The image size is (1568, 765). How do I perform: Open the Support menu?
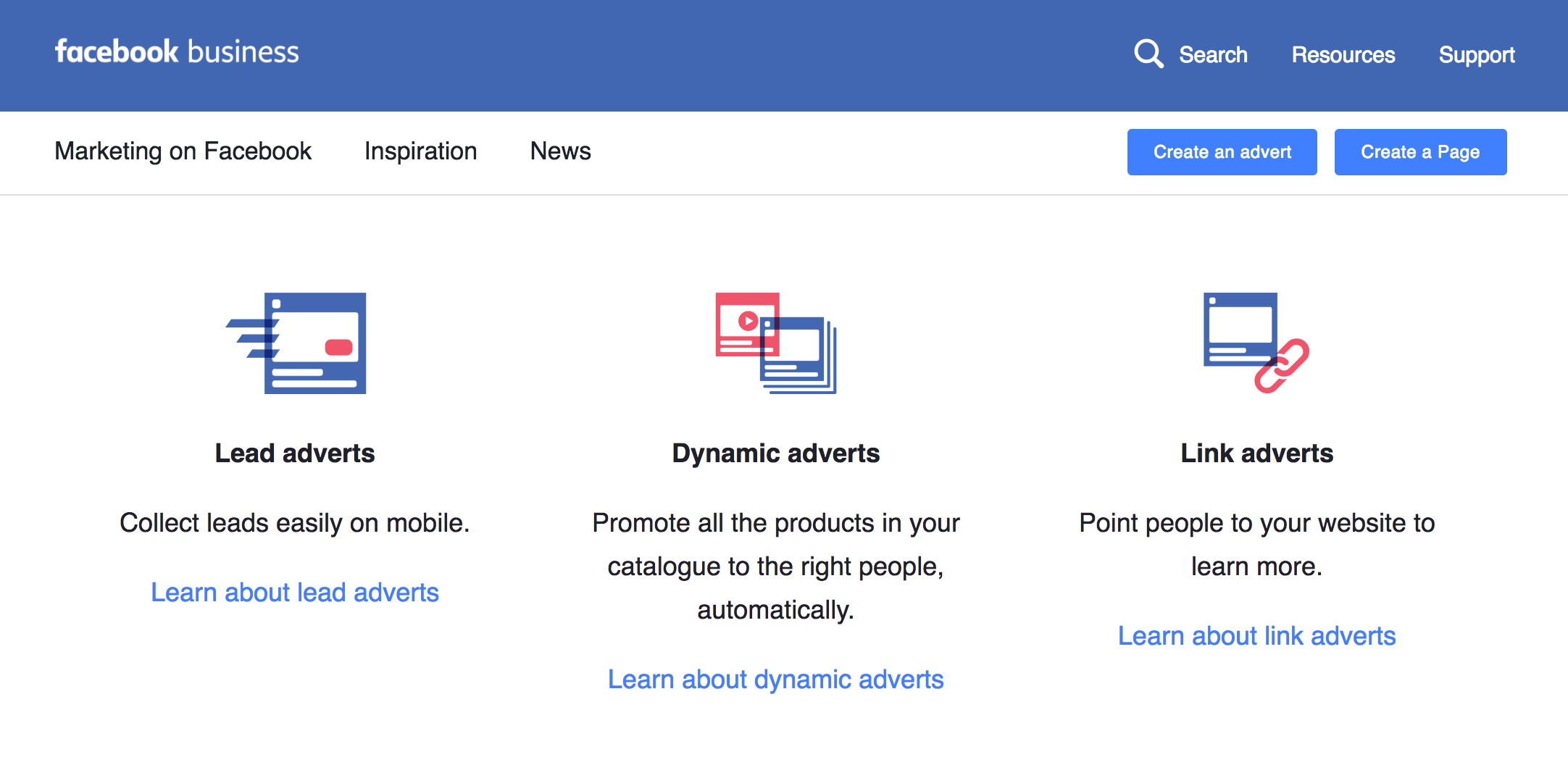point(1476,55)
